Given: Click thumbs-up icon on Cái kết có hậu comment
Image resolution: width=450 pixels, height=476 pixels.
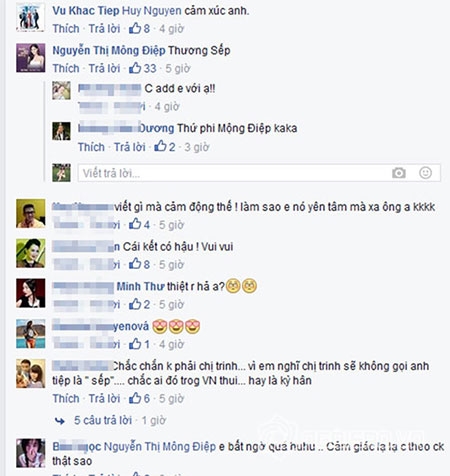Looking at the screenshot, I should [x=135, y=264].
